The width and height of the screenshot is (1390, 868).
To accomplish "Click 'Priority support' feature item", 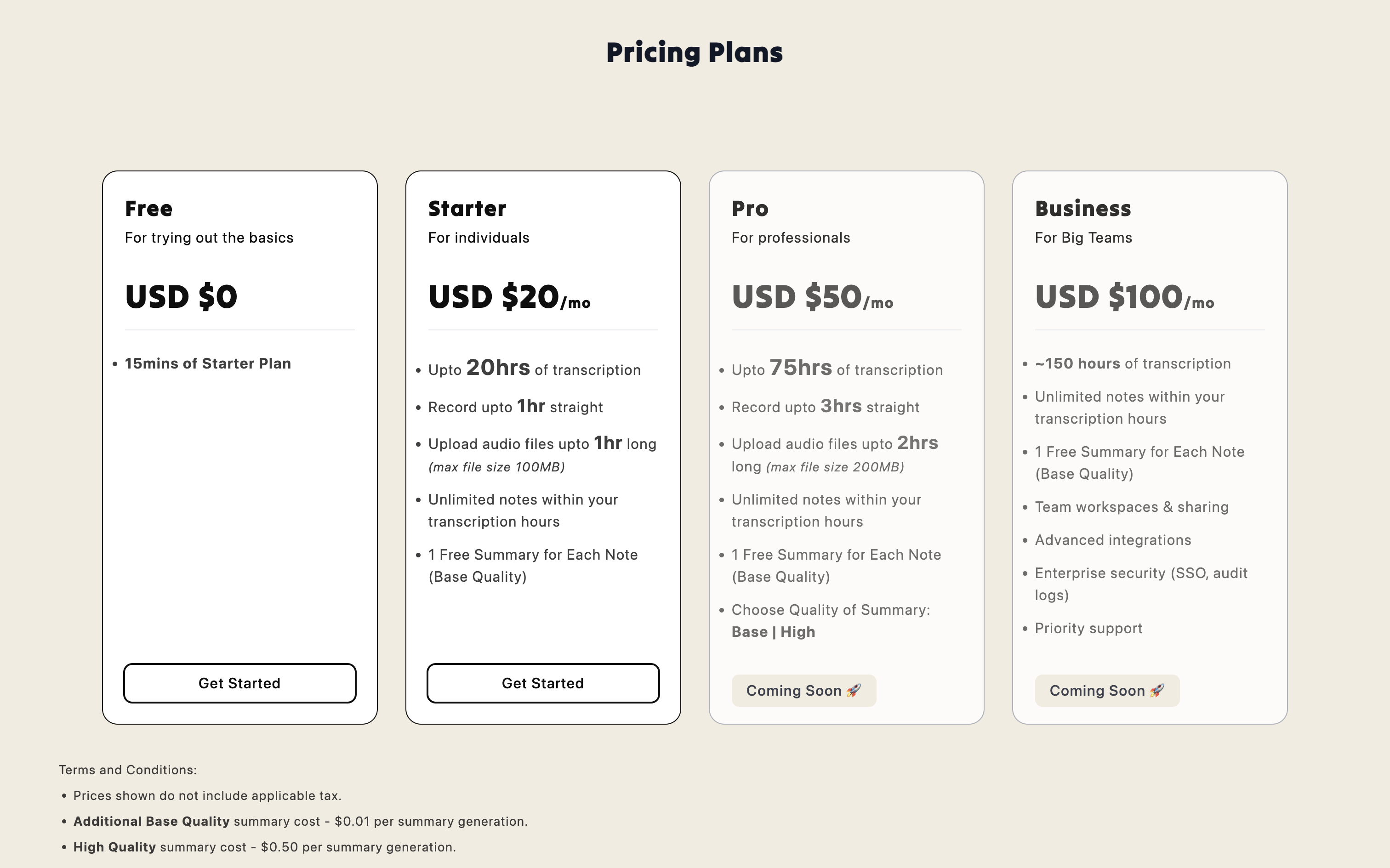I will point(1088,629).
